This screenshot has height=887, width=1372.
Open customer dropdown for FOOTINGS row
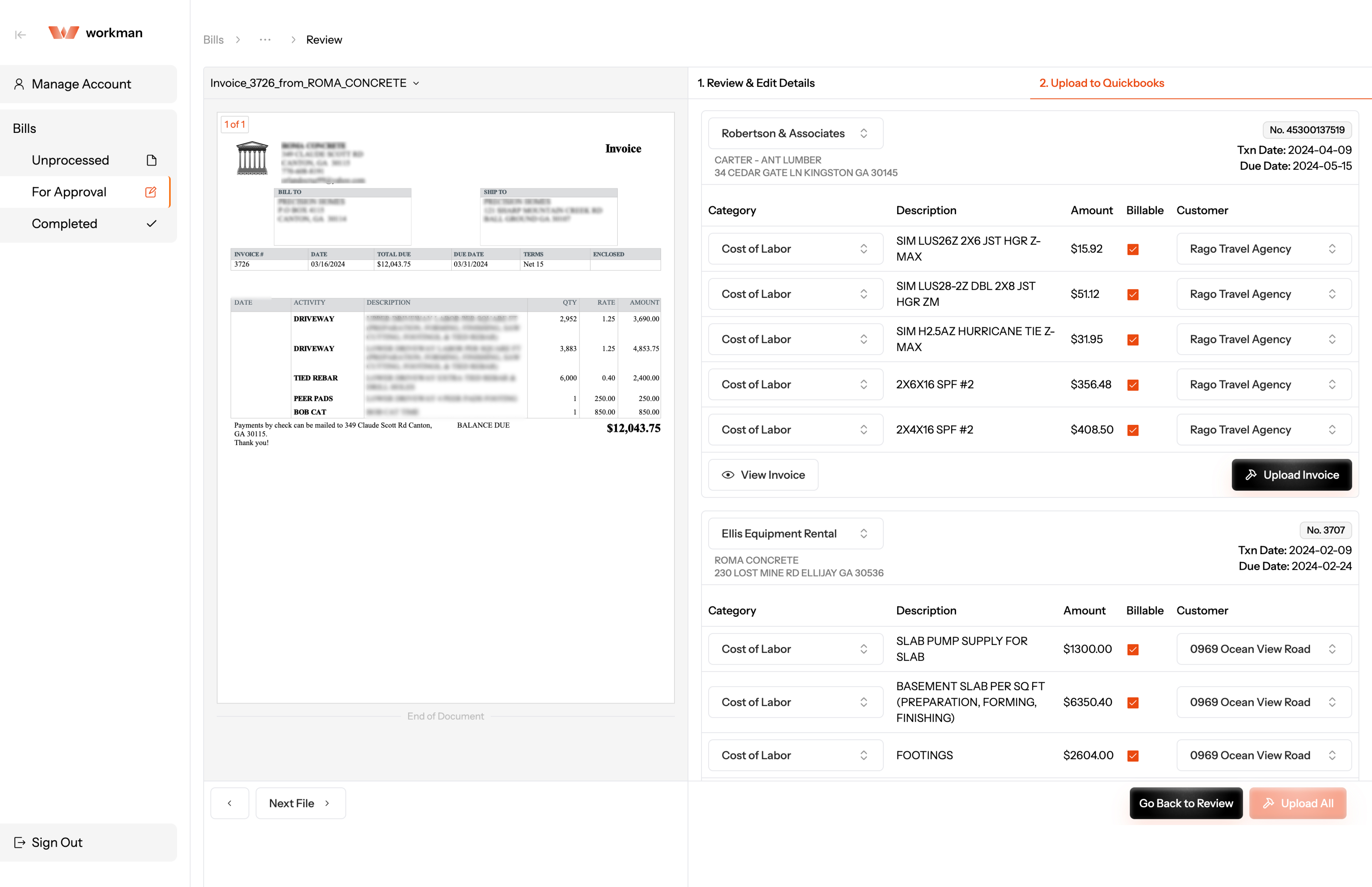click(x=1264, y=755)
